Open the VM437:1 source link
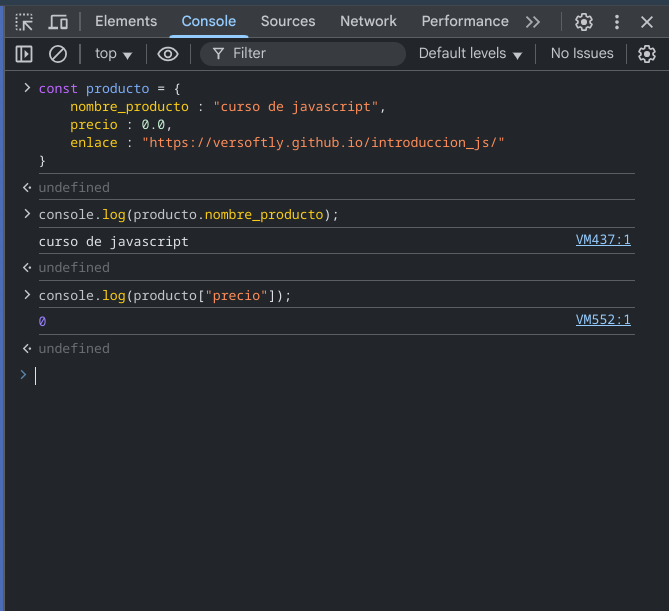The image size is (669, 611). click(x=603, y=240)
